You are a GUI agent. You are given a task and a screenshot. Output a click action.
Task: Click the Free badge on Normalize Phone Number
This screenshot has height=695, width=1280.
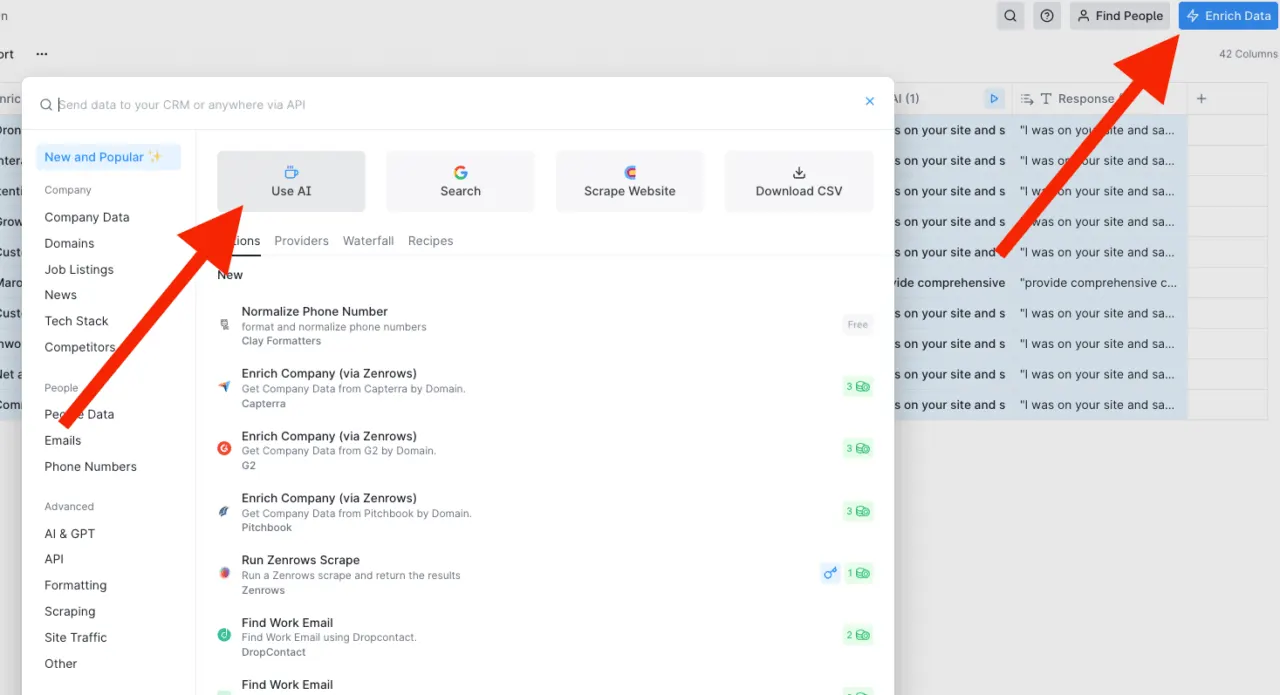[x=857, y=324]
